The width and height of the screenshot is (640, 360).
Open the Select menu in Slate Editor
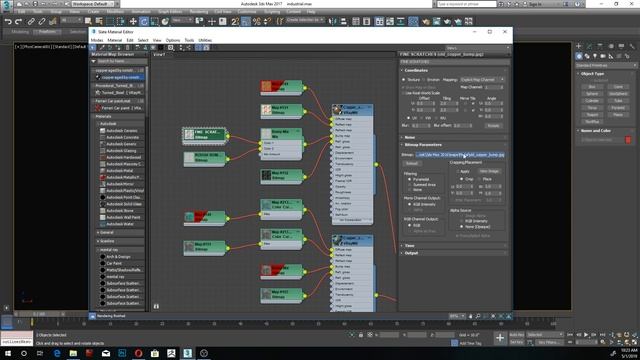(x=143, y=40)
